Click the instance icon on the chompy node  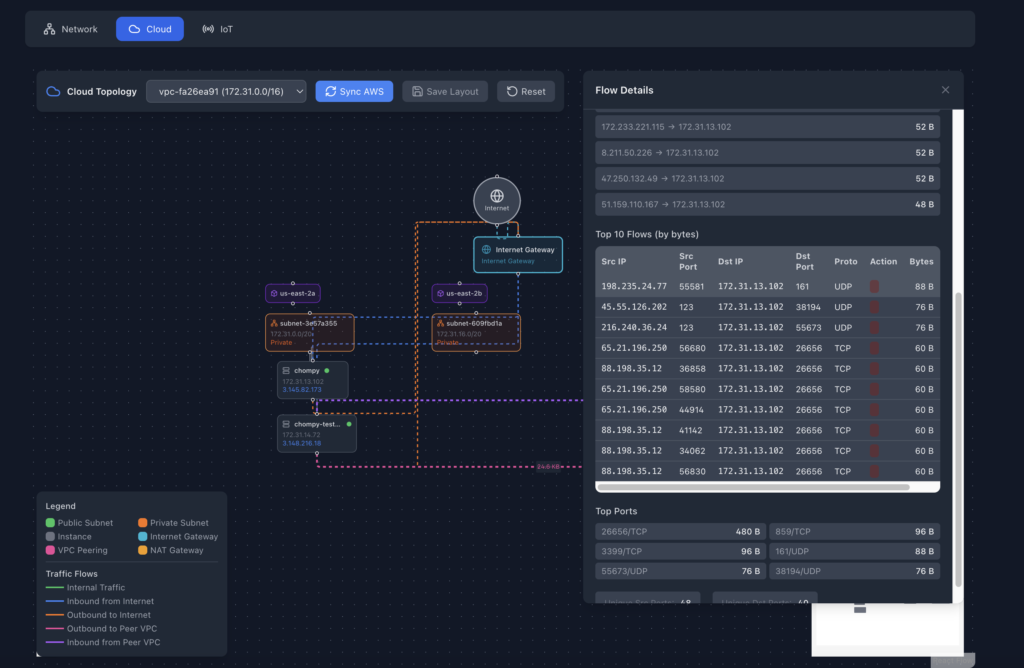pyautogui.click(x=288, y=372)
